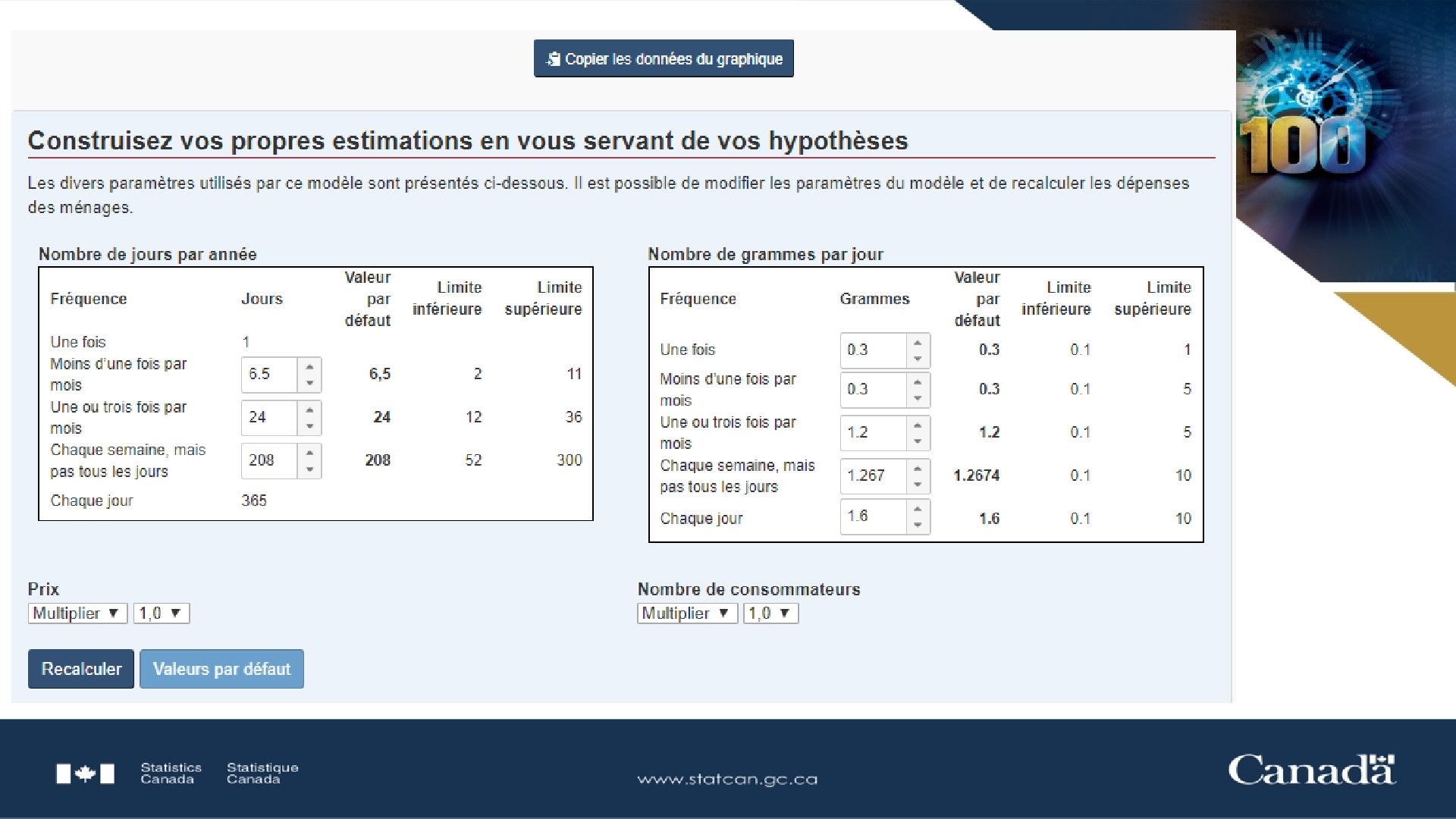
Task: Increase days for Moins d'une fois par mois
Action: [x=309, y=366]
